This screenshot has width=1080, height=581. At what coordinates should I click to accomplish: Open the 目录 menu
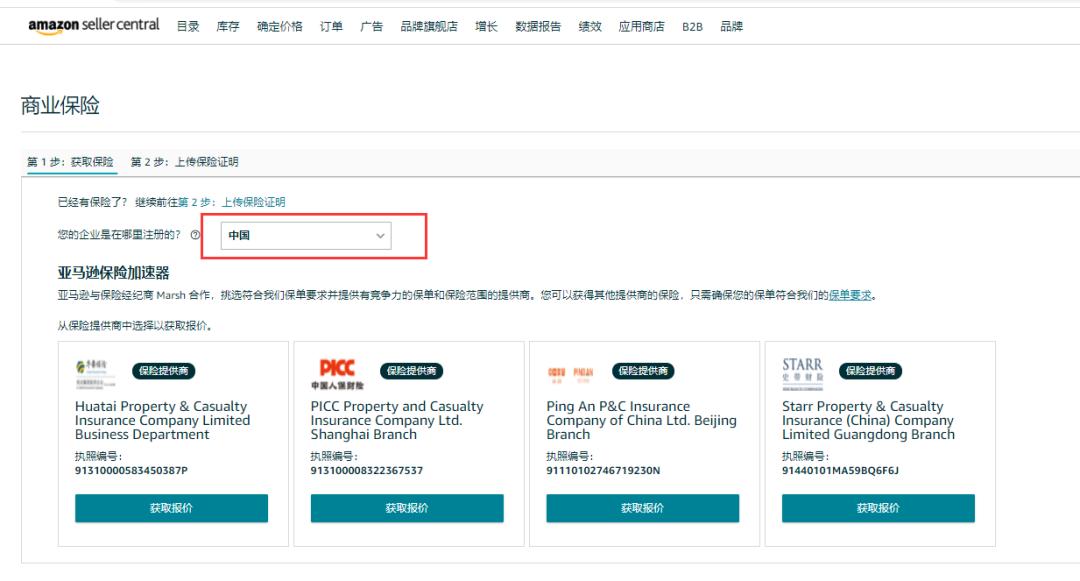pos(188,27)
